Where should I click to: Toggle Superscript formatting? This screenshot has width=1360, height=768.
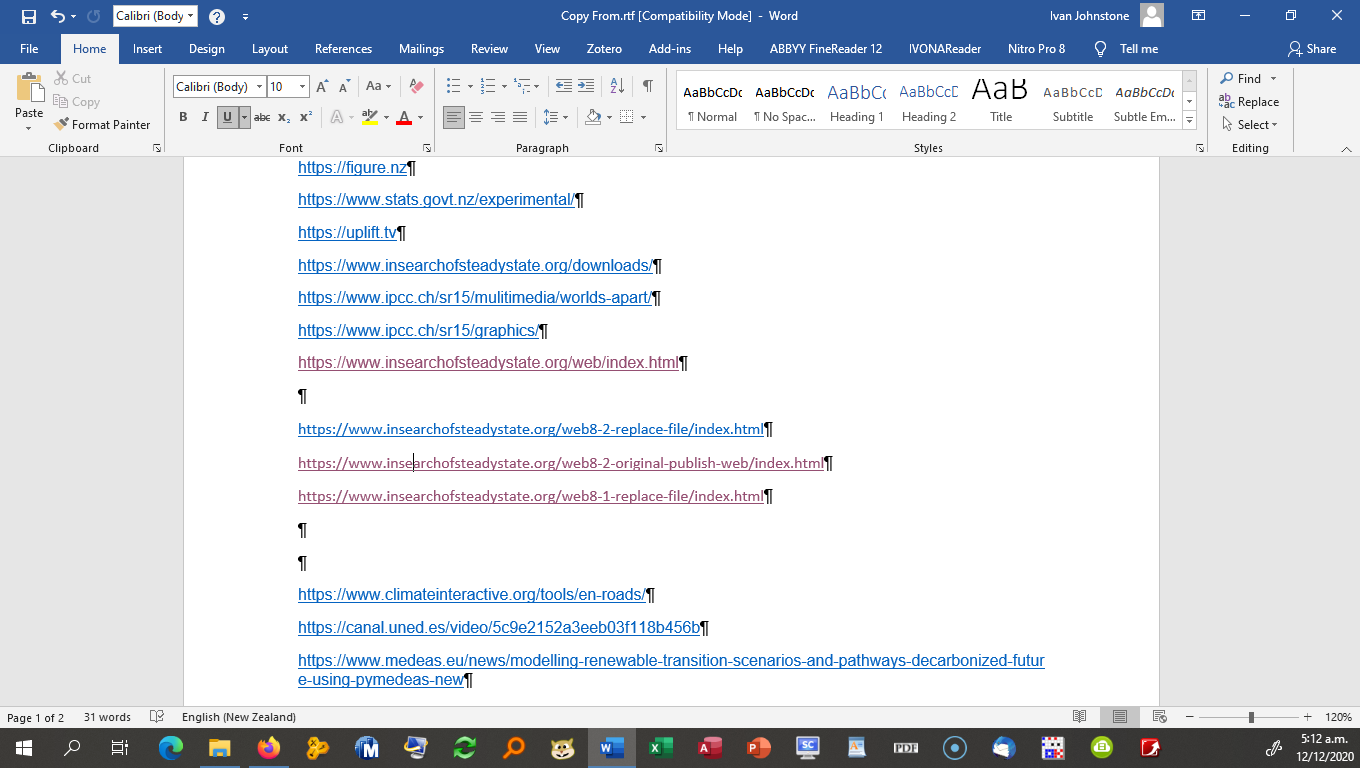pos(306,118)
